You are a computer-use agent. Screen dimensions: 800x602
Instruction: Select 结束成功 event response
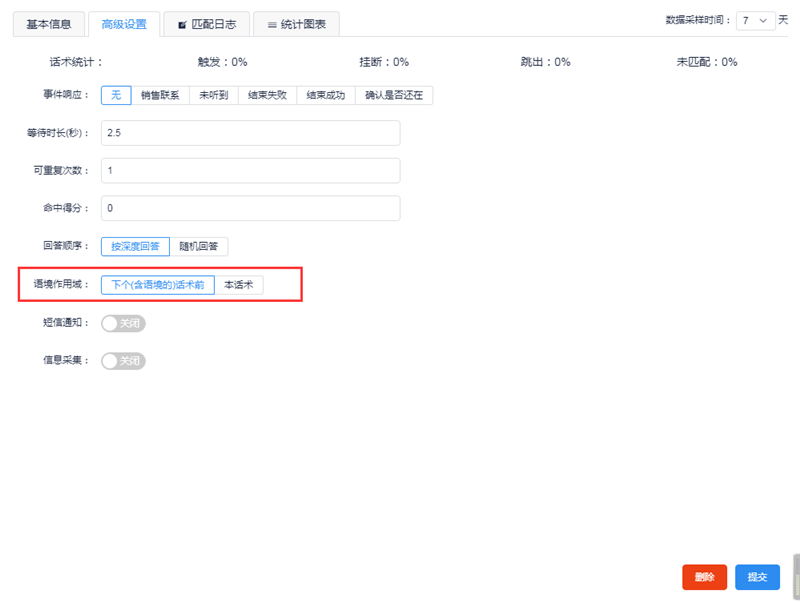[325, 95]
